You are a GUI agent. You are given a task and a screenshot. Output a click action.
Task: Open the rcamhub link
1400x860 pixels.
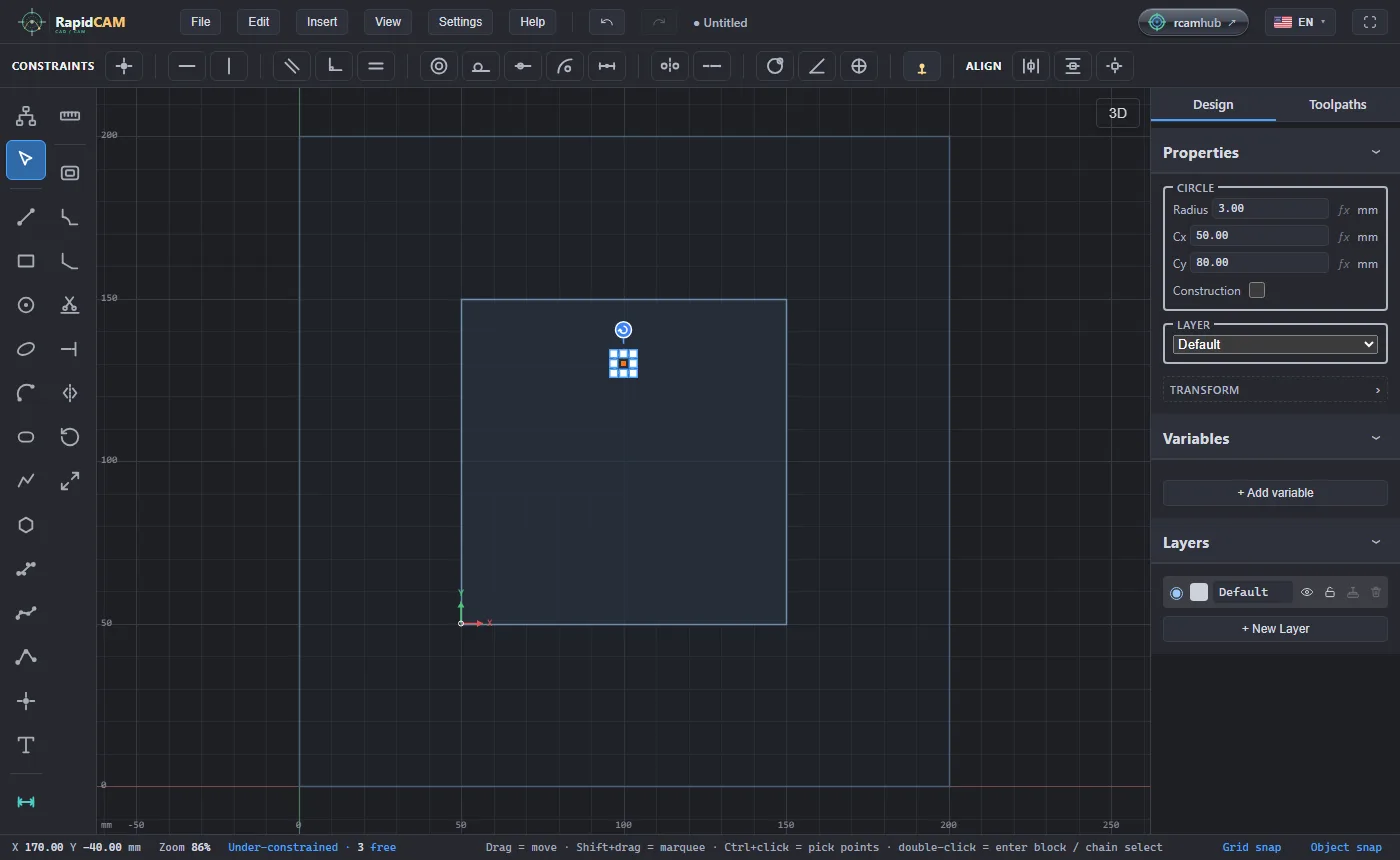click(1193, 22)
